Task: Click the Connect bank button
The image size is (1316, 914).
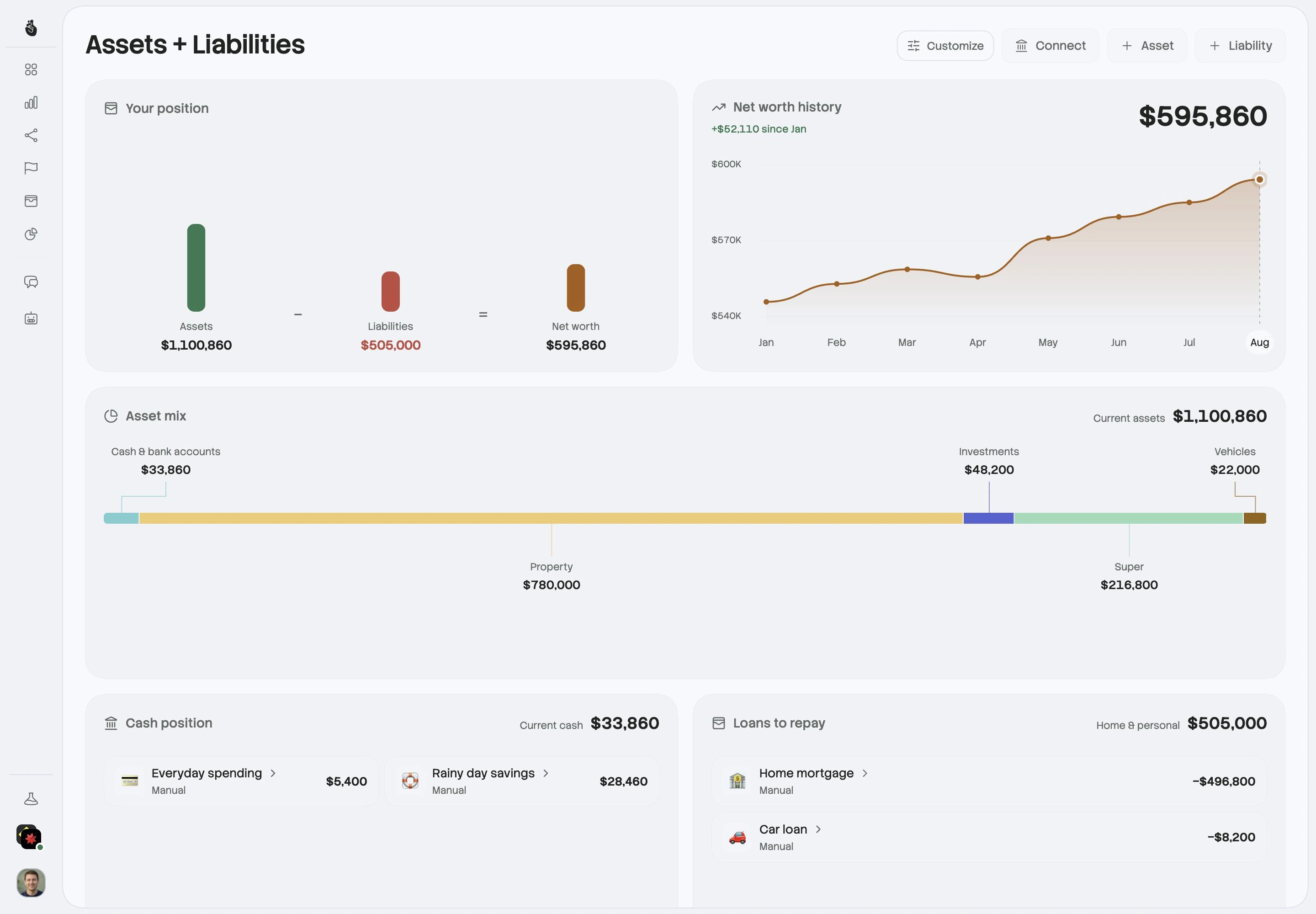Action: tap(1050, 46)
